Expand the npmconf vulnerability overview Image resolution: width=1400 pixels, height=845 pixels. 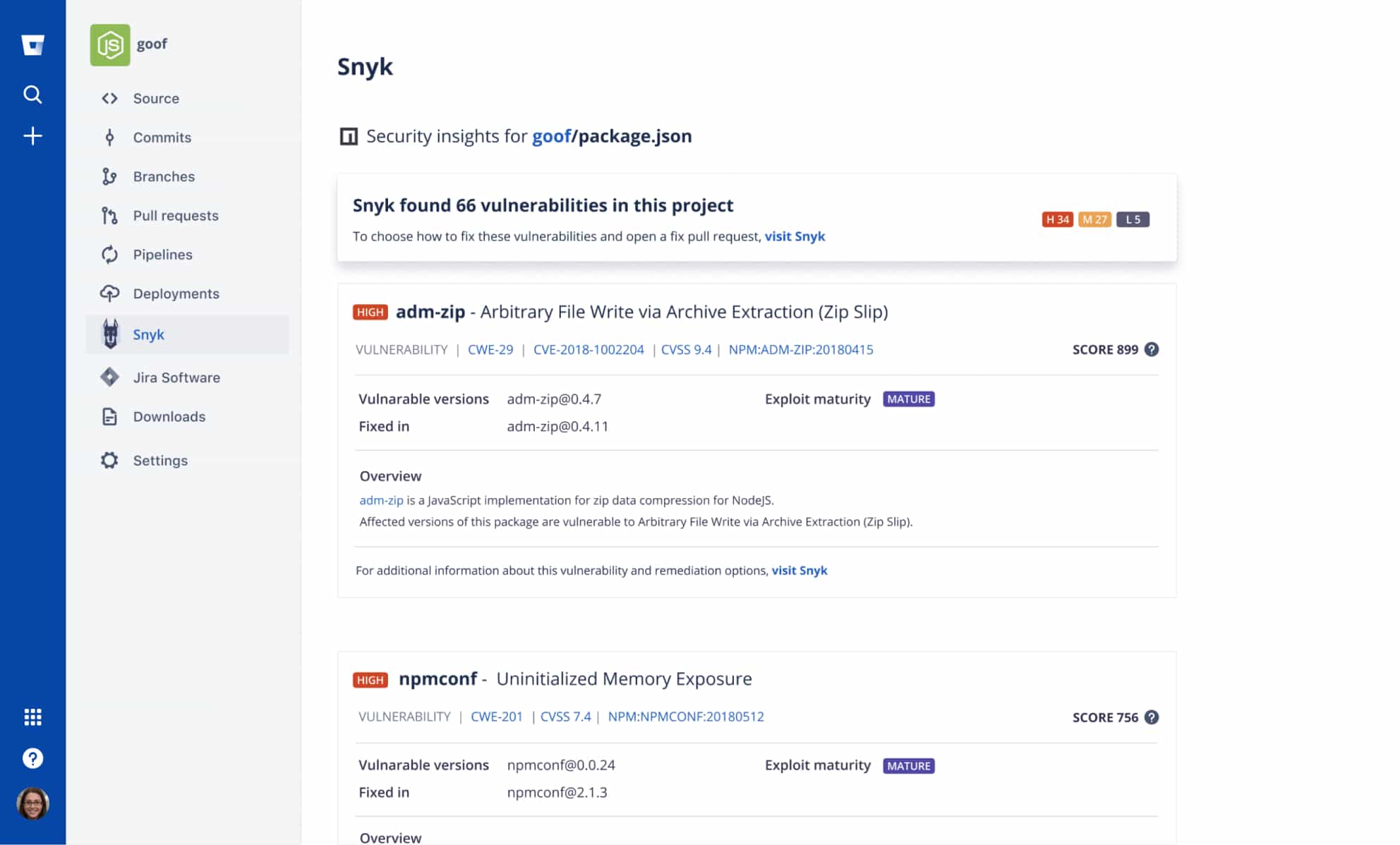(390, 837)
